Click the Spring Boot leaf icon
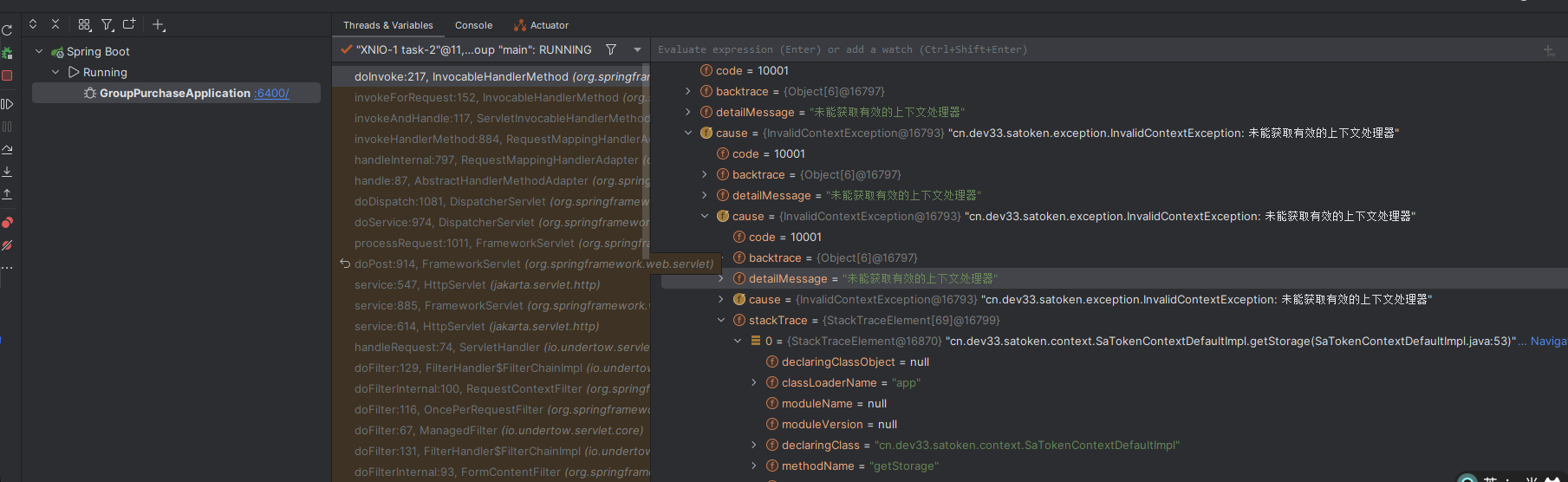Image resolution: width=1568 pixels, height=482 pixels. tap(57, 52)
